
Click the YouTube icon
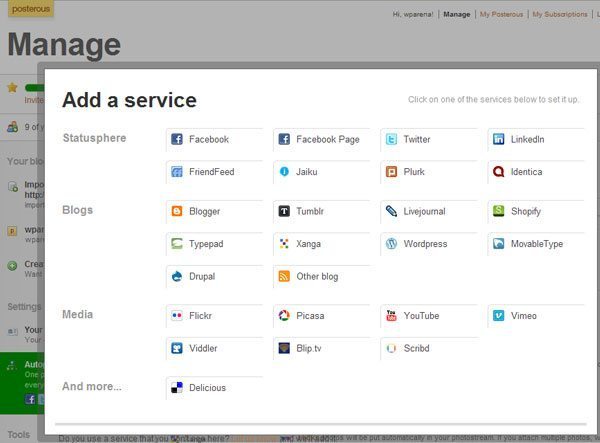pos(391,315)
